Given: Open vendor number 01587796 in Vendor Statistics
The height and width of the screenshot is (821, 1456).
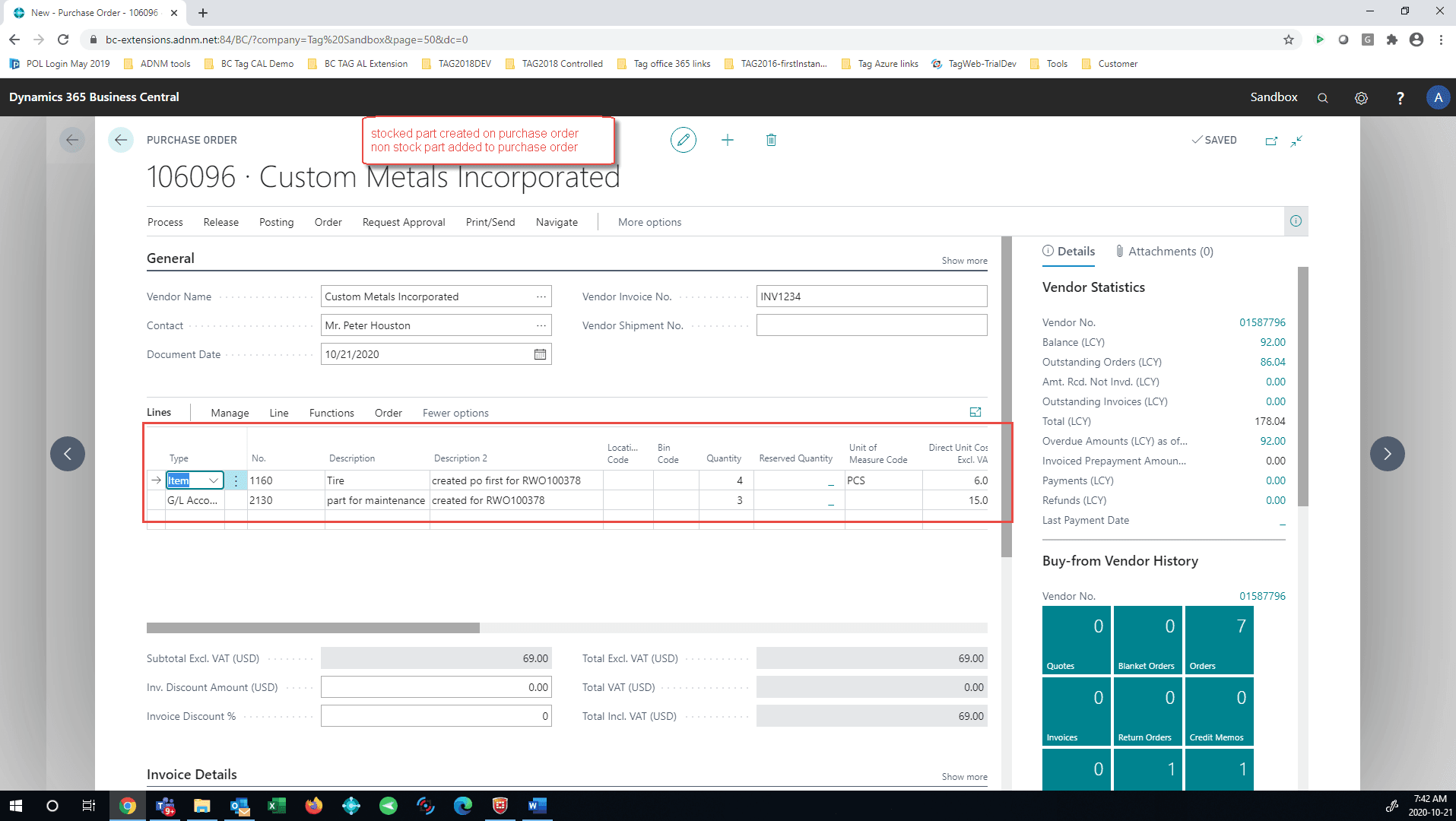Looking at the screenshot, I should [x=1262, y=322].
